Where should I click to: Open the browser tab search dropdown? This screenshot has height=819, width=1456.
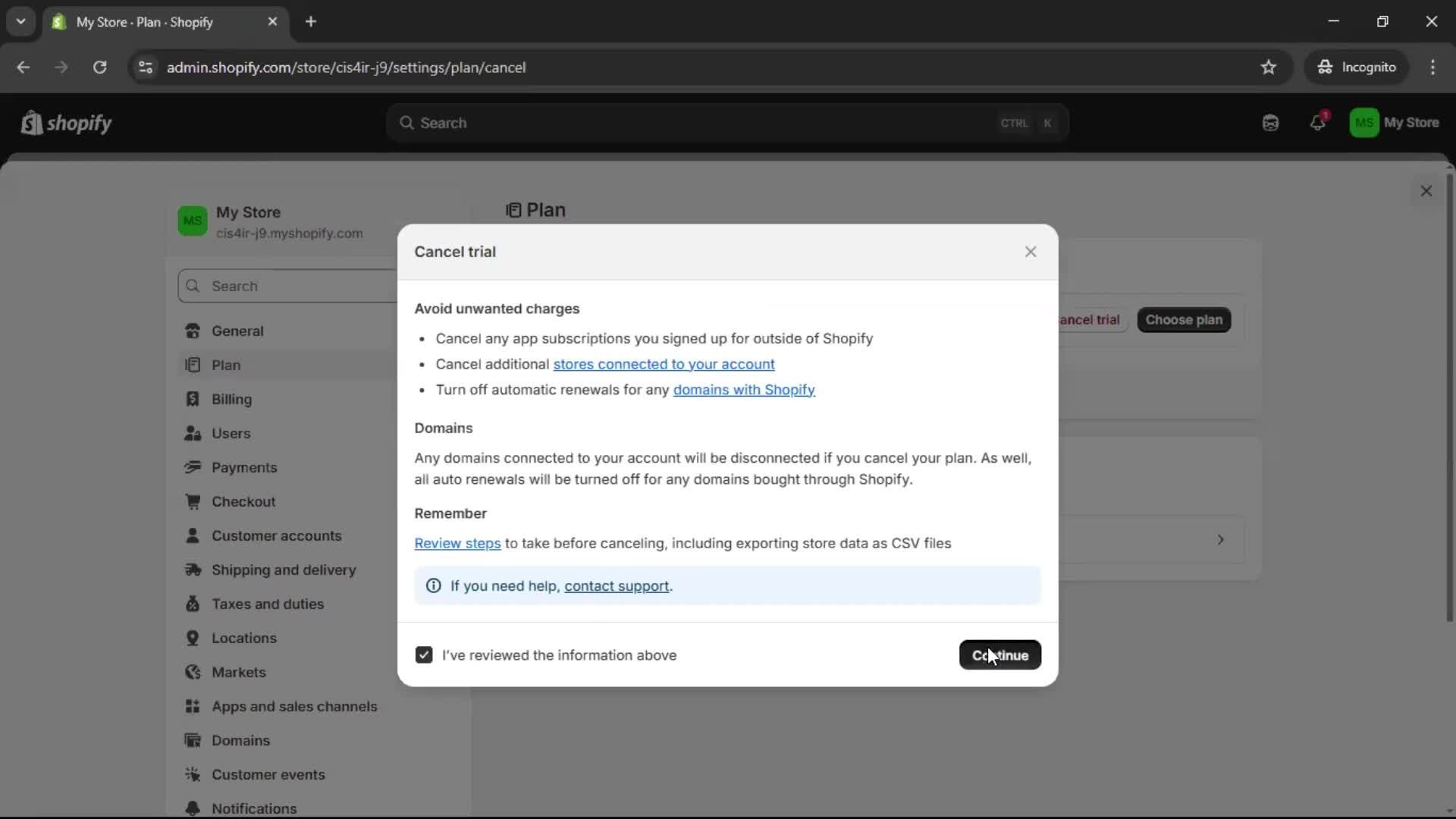pyautogui.click(x=21, y=21)
